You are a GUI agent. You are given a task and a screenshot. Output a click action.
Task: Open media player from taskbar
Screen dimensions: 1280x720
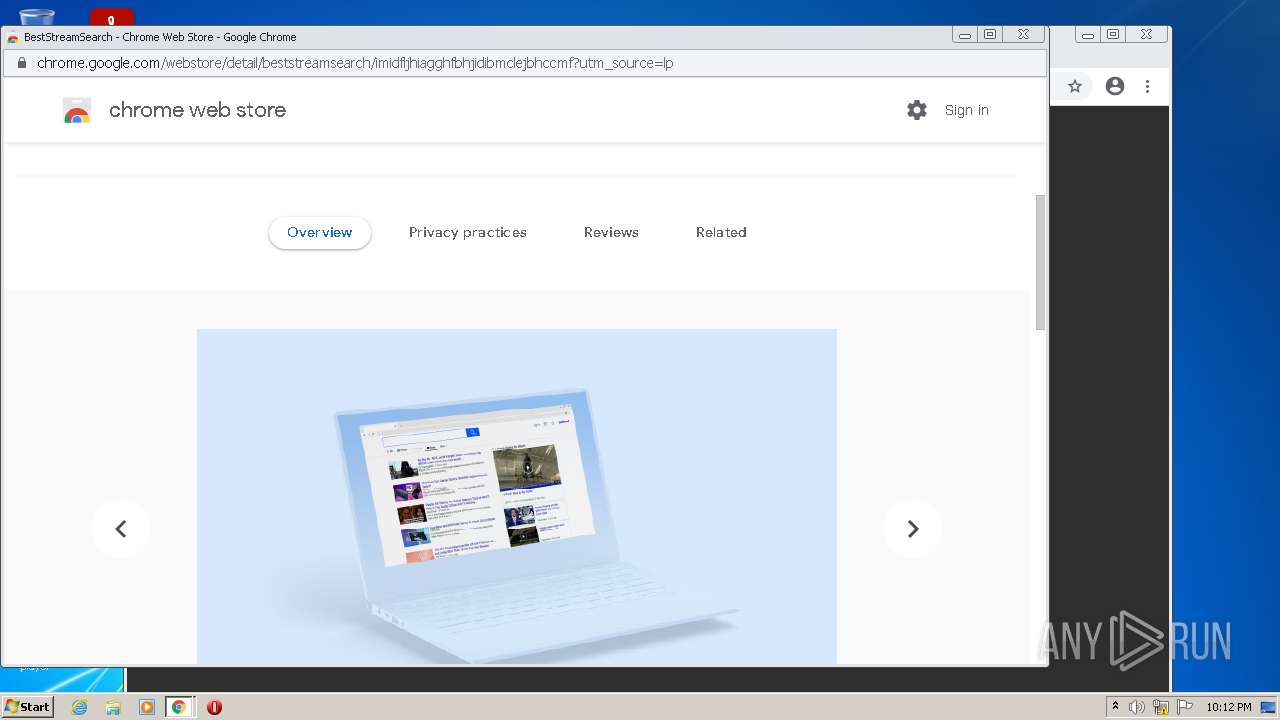[147, 707]
